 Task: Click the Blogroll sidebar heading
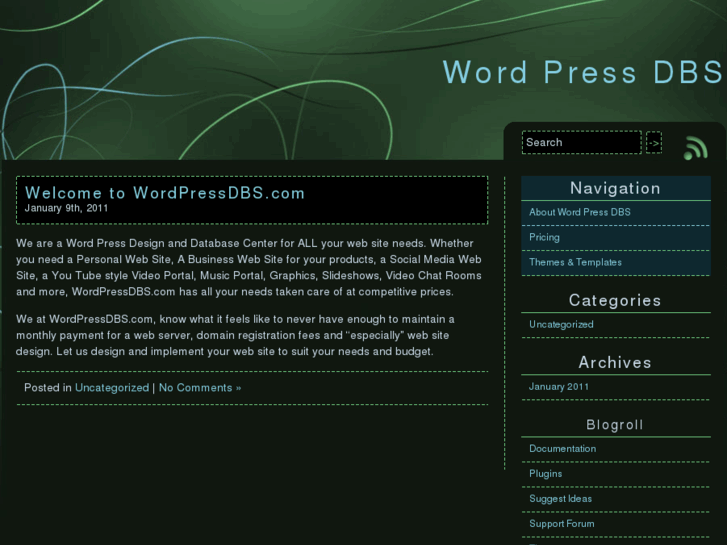coord(615,425)
